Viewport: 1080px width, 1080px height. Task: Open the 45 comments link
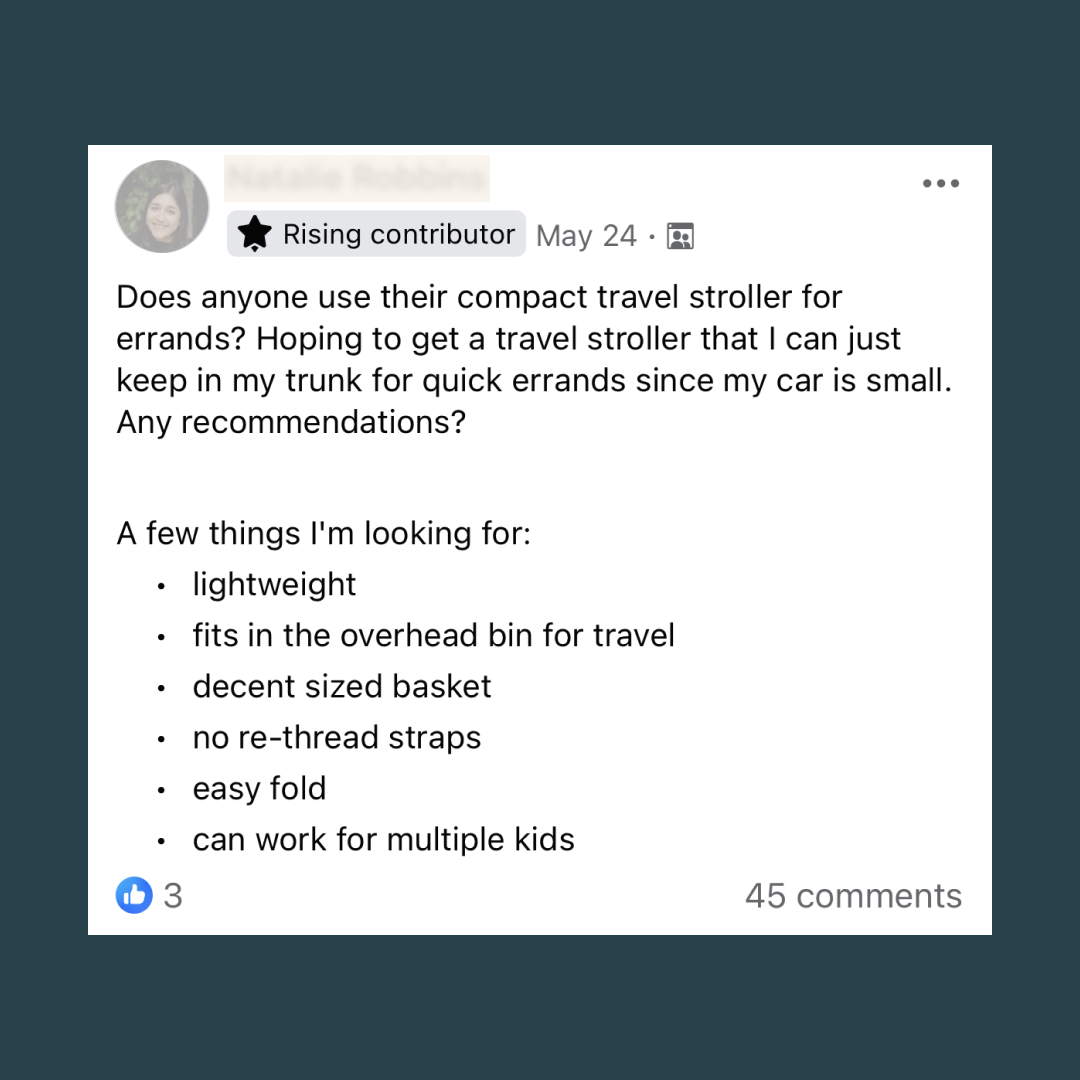(x=853, y=895)
